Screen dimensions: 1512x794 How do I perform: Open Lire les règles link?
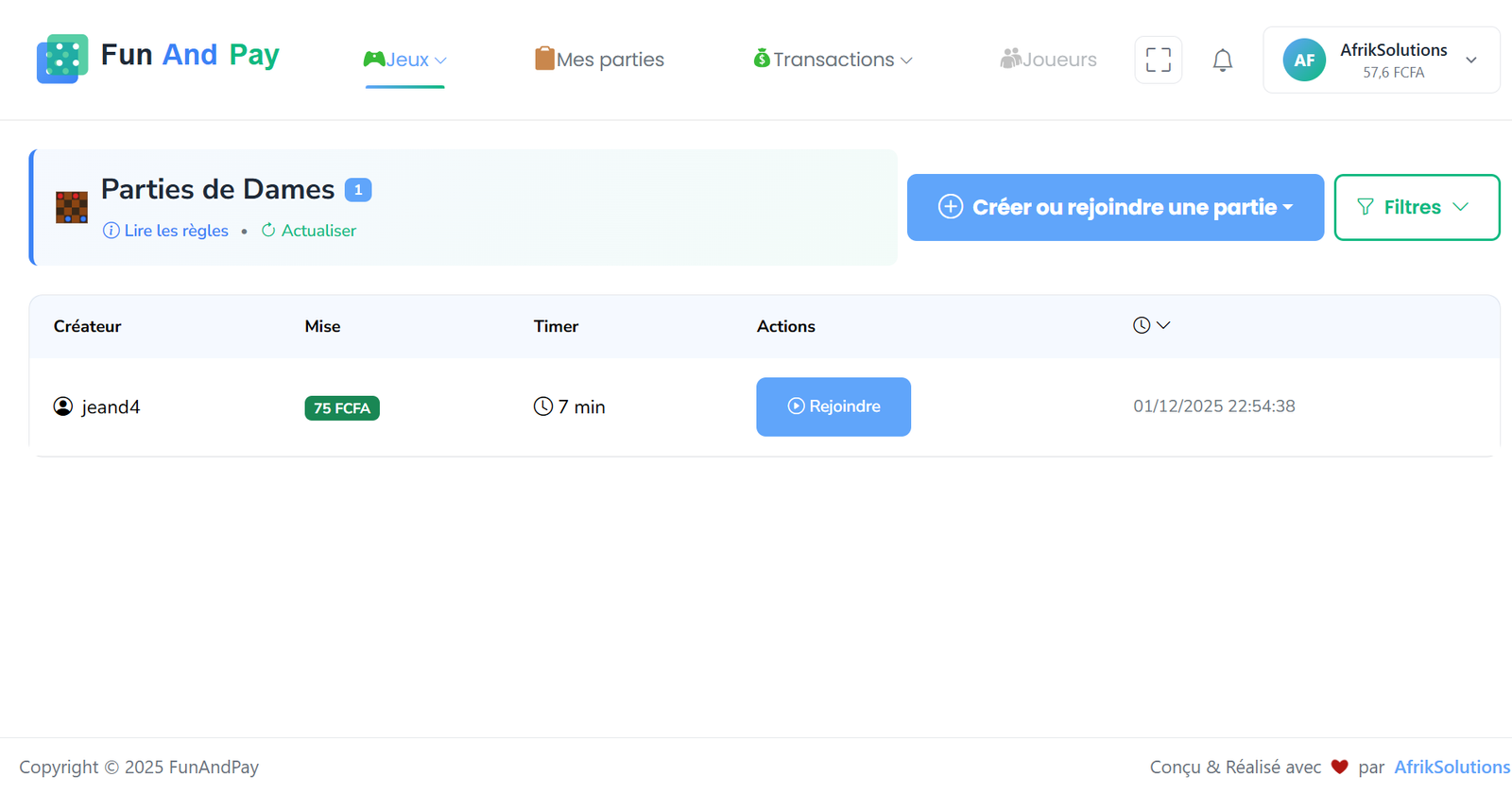pyautogui.click(x=166, y=231)
